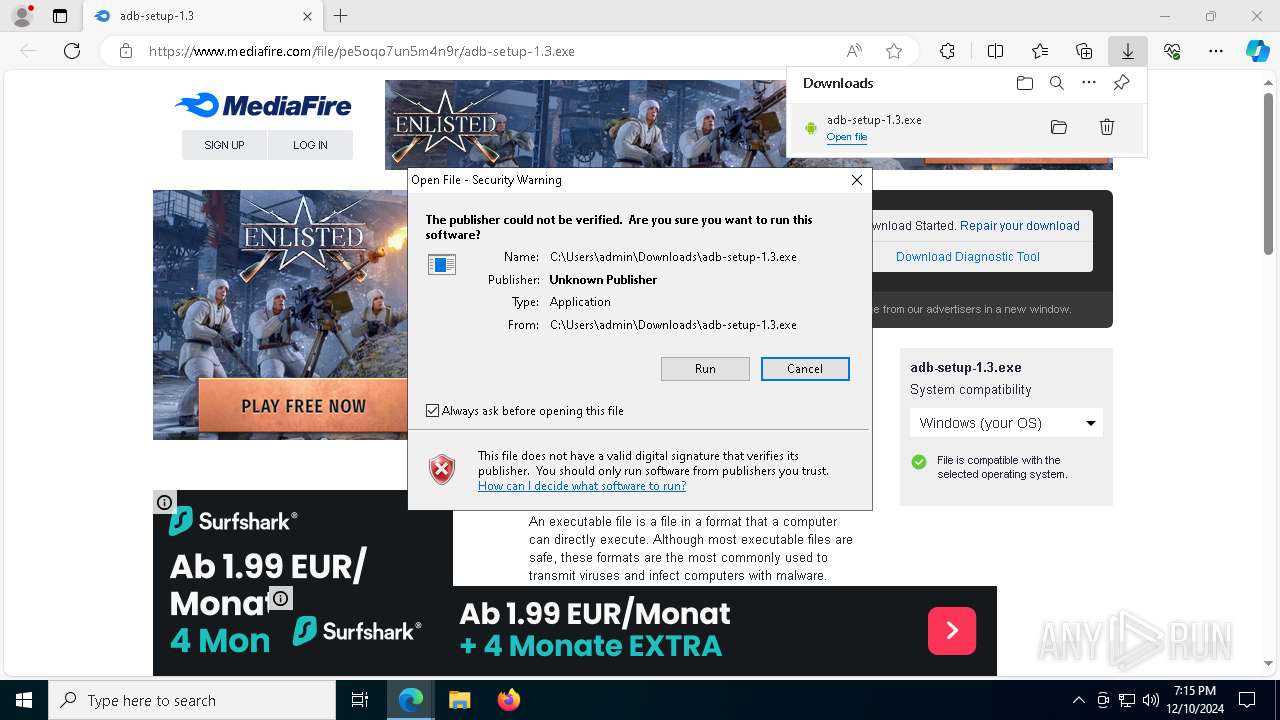Click the MediaFire logo
Screen dimensions: 1280x720
(x=263, y=105)
